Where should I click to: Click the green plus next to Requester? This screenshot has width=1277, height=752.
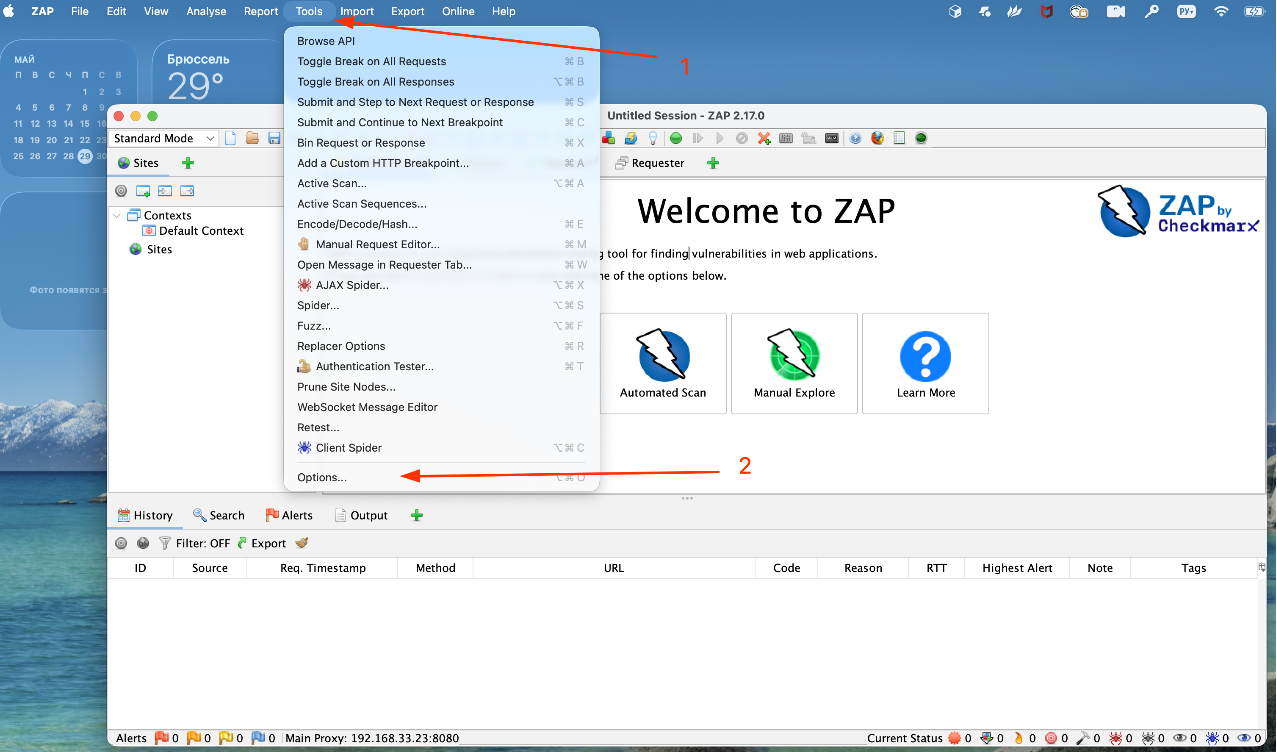point(713,163)
